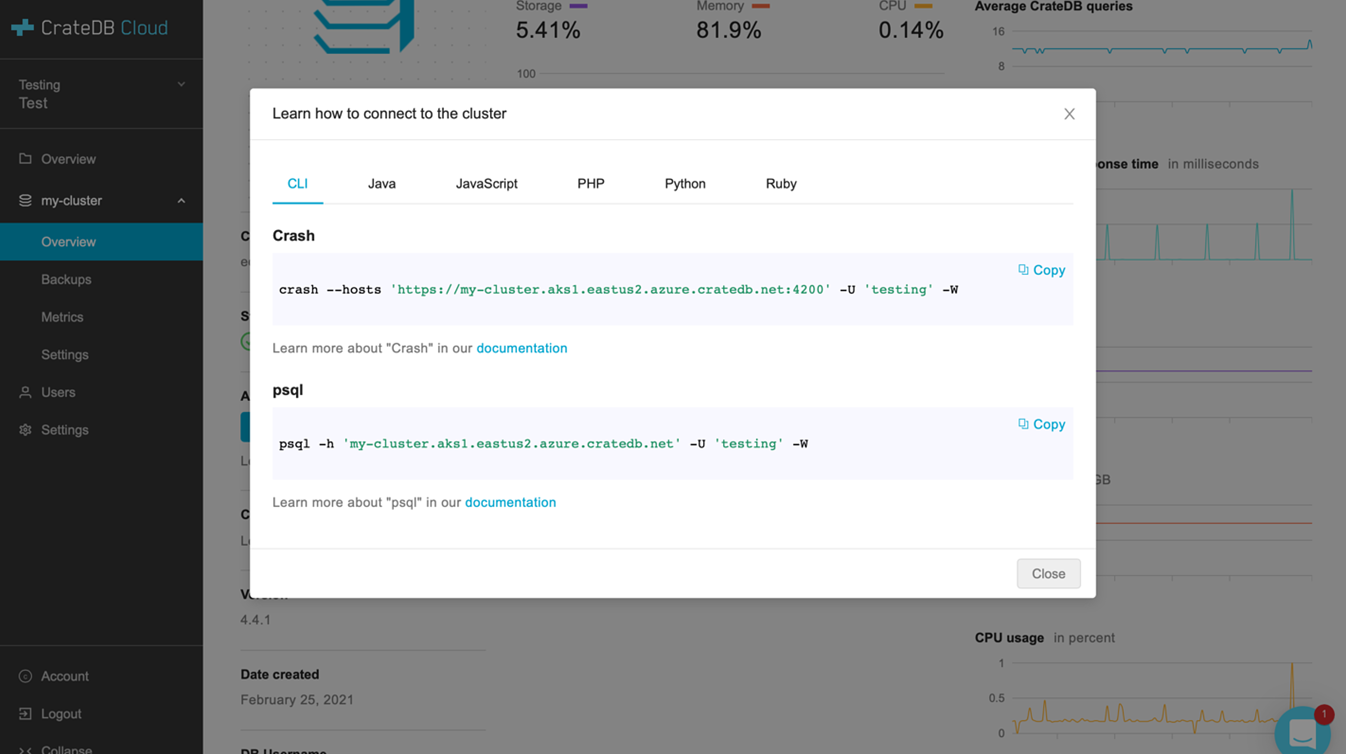Switch to the Python tab
Image resolution: width=1346 pixels, height=754 pixels.
(685, 183)
